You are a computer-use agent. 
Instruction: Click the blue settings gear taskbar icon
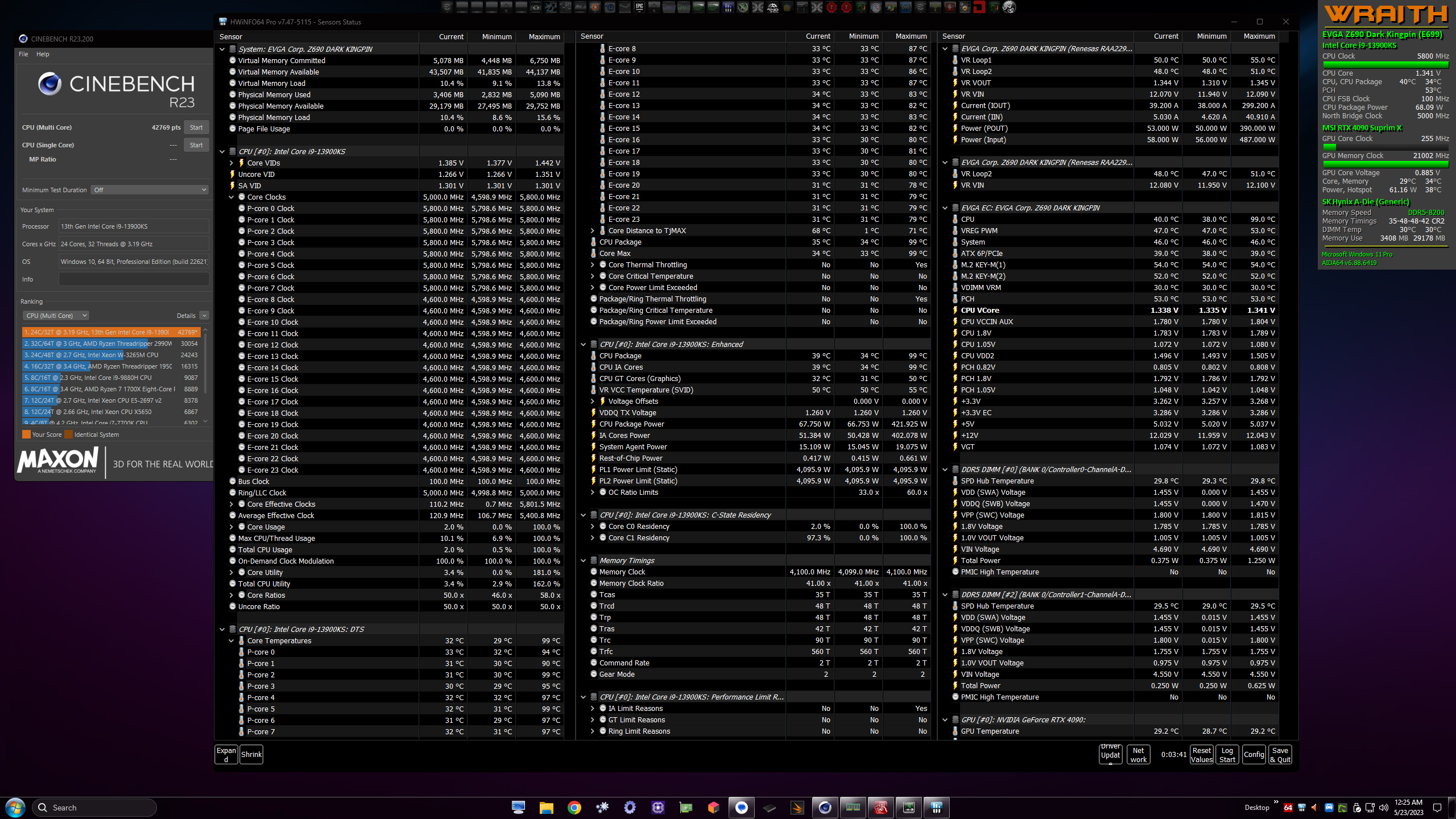click(630, 808)
